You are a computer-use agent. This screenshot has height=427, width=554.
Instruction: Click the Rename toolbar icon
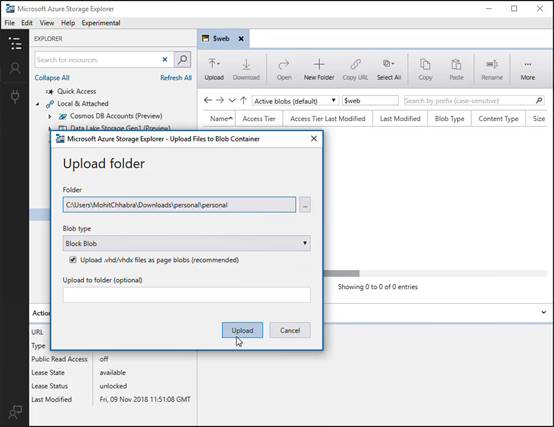(x=492, y=70)
